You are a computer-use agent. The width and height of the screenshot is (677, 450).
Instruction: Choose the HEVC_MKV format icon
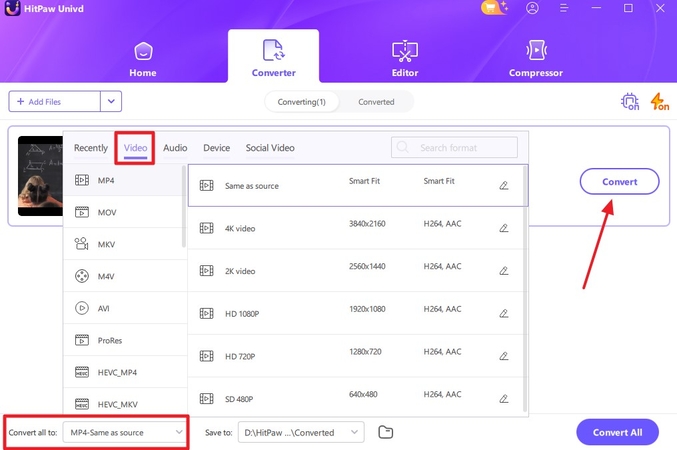coord(82,404)
